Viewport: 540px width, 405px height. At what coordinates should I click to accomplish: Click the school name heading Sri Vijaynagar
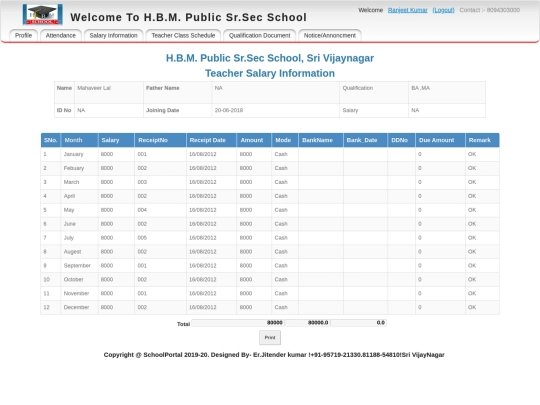pos(270,58)
